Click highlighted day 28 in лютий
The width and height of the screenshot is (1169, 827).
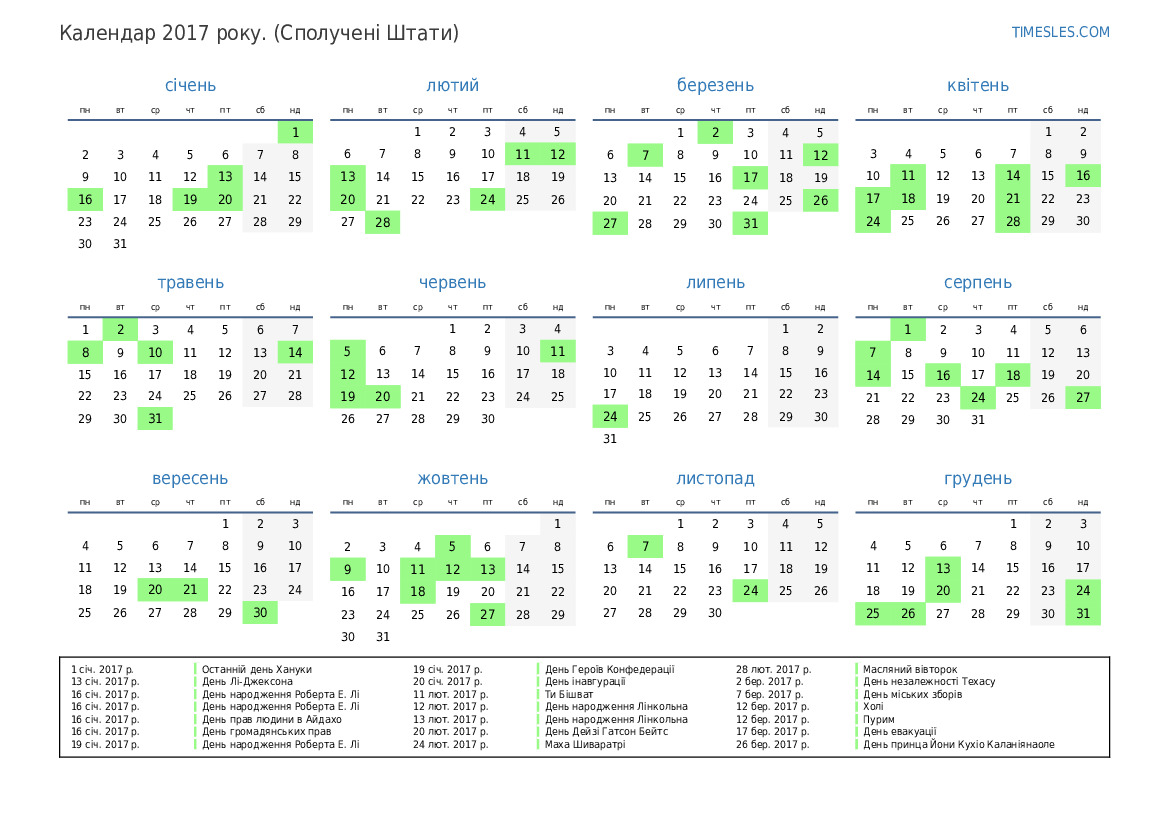[x=383, y=222]
